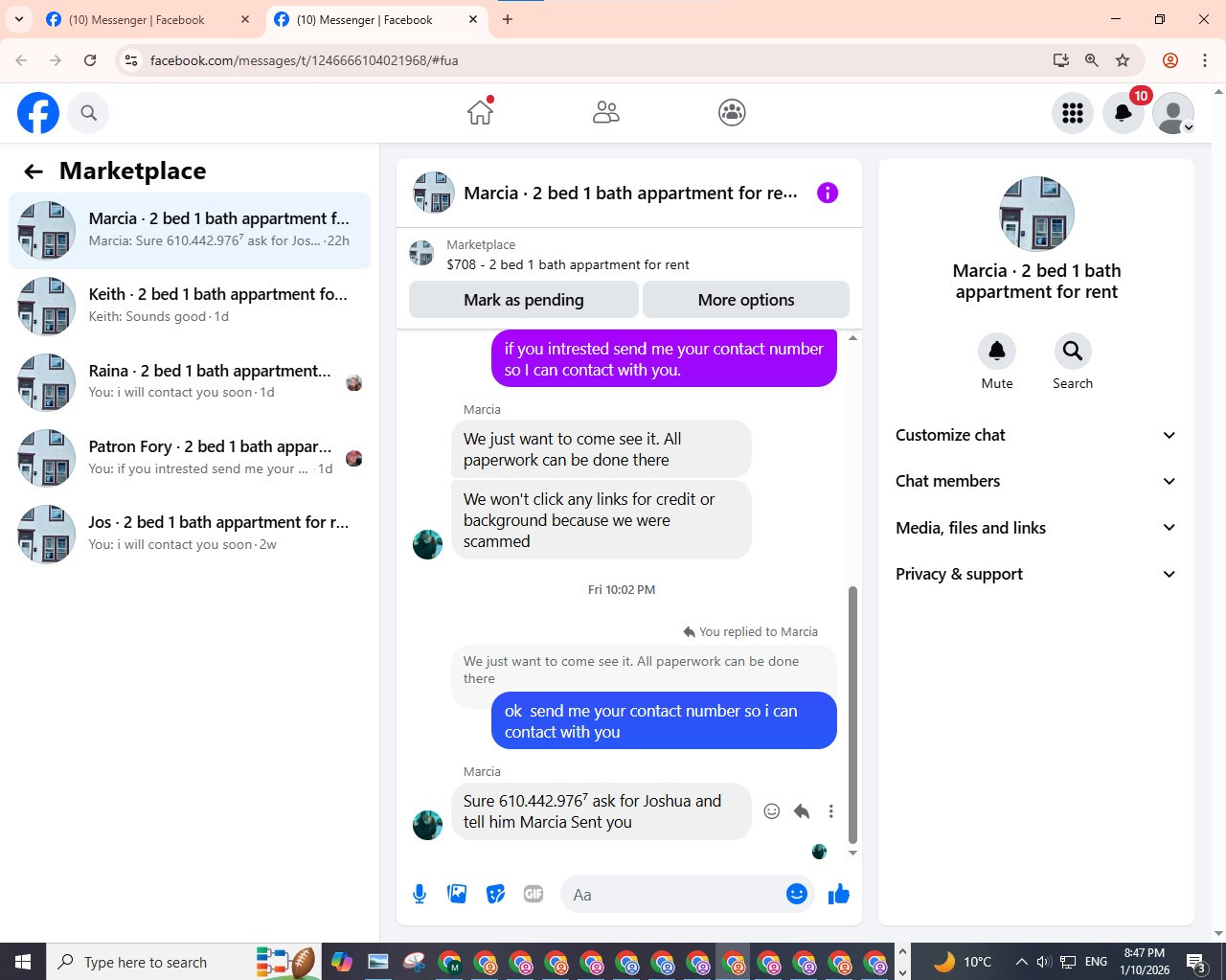Click the large listing thumbnail in the right panel

(x=1036, y=214)
